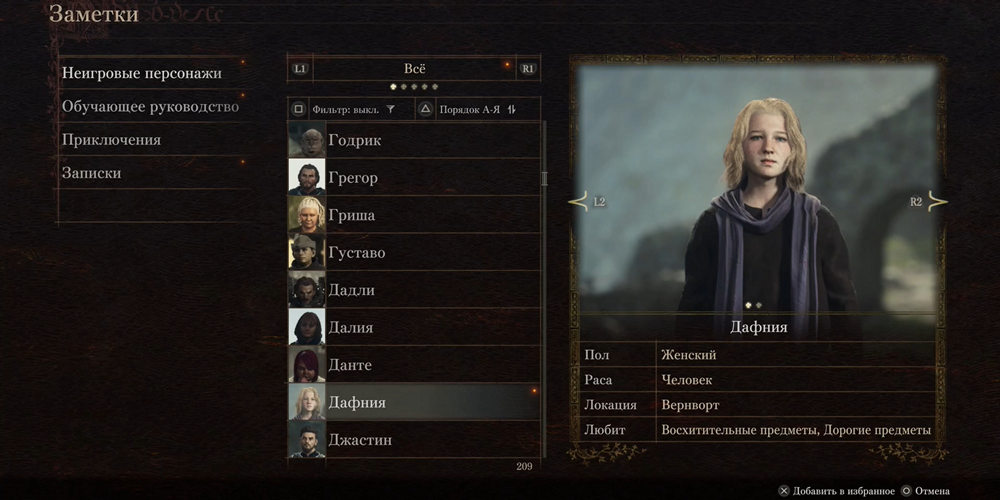
Task: Open the Обучающее руководство section
Action: pos(152,107)
